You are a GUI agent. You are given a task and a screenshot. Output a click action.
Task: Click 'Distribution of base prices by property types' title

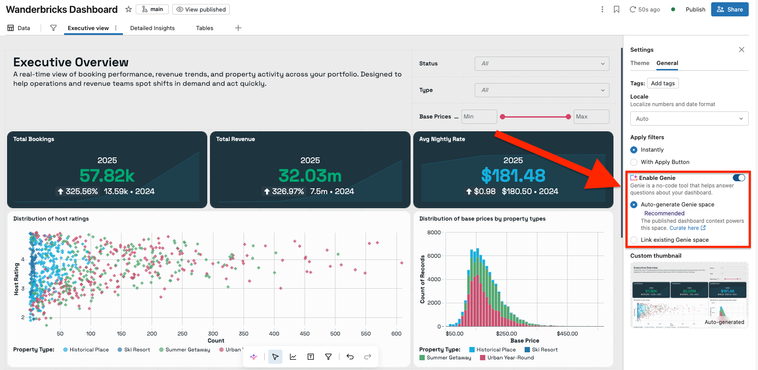482,219
